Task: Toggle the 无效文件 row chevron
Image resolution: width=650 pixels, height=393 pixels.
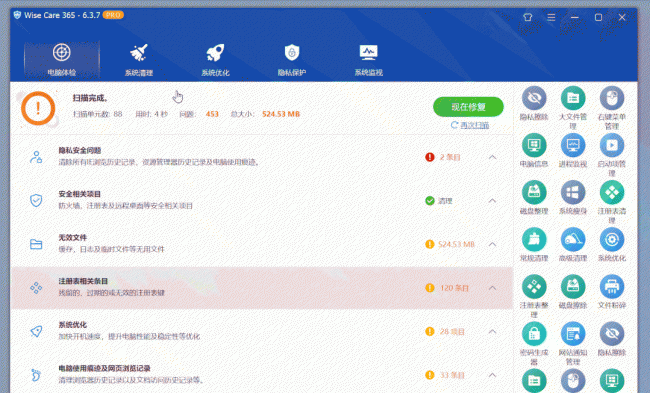Action: (x=492, y=244)
